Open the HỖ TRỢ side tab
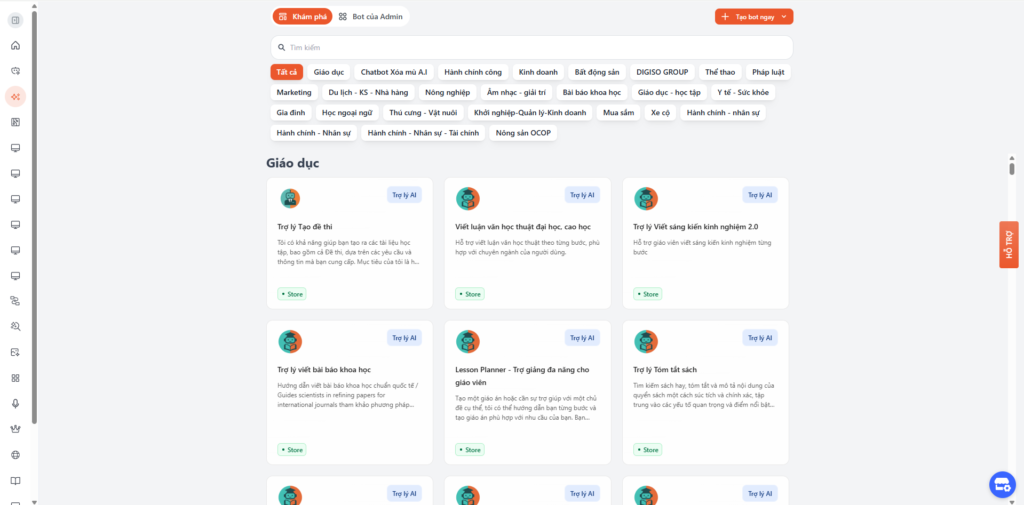 coord(1008,244)
